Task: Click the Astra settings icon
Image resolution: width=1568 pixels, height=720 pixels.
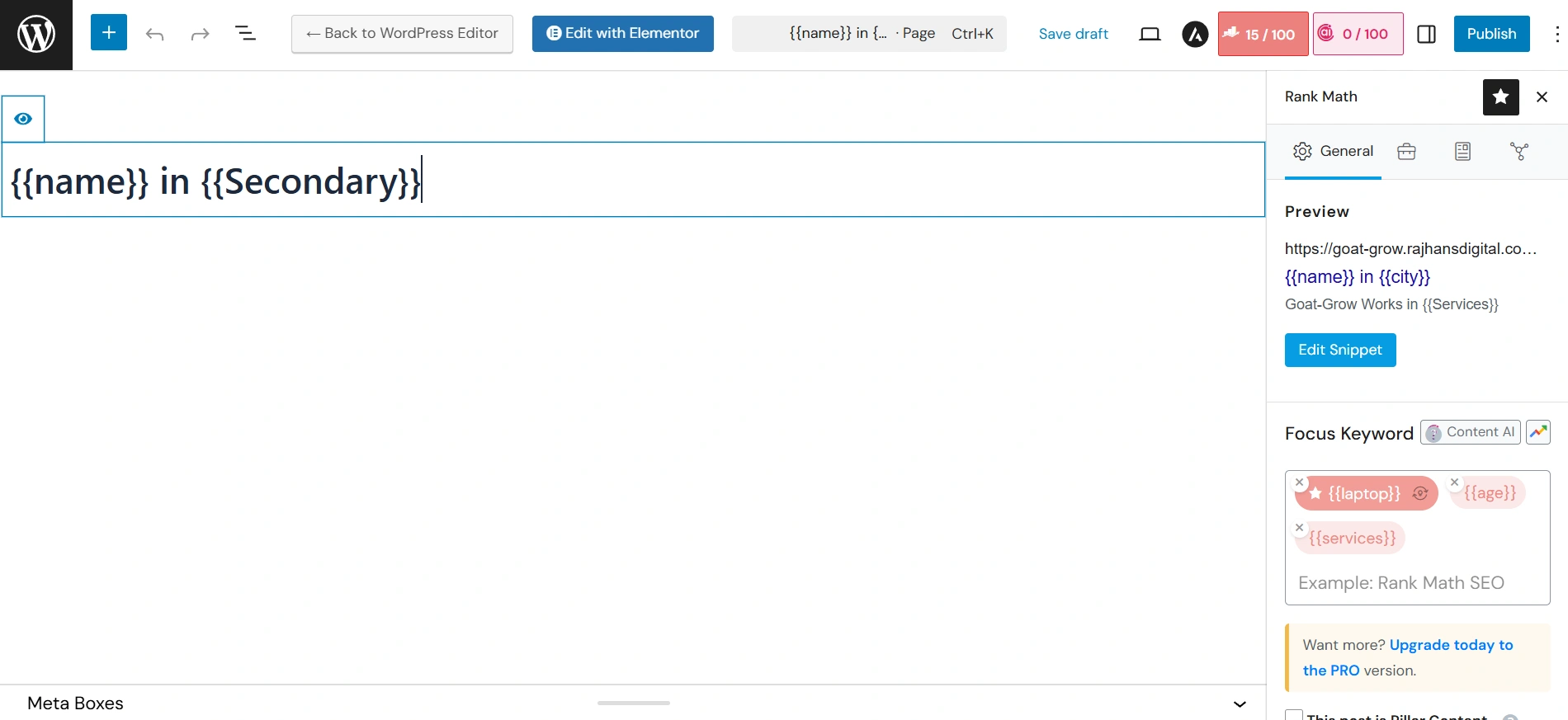Action: click(1194, 34)
